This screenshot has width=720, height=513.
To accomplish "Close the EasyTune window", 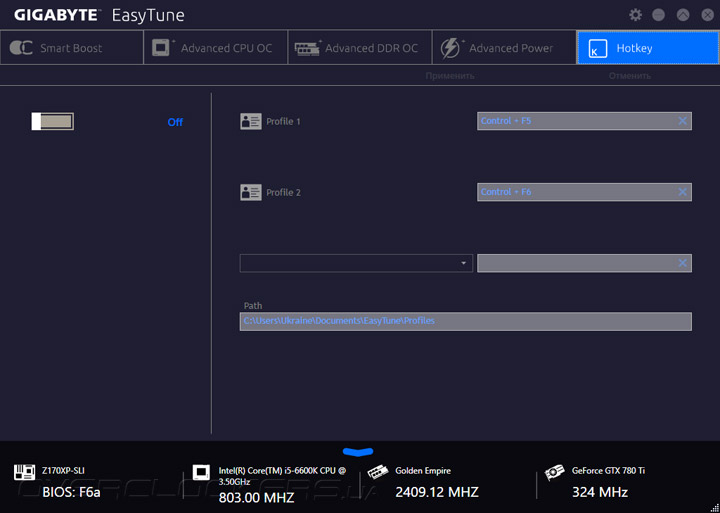I will point(708,15).
